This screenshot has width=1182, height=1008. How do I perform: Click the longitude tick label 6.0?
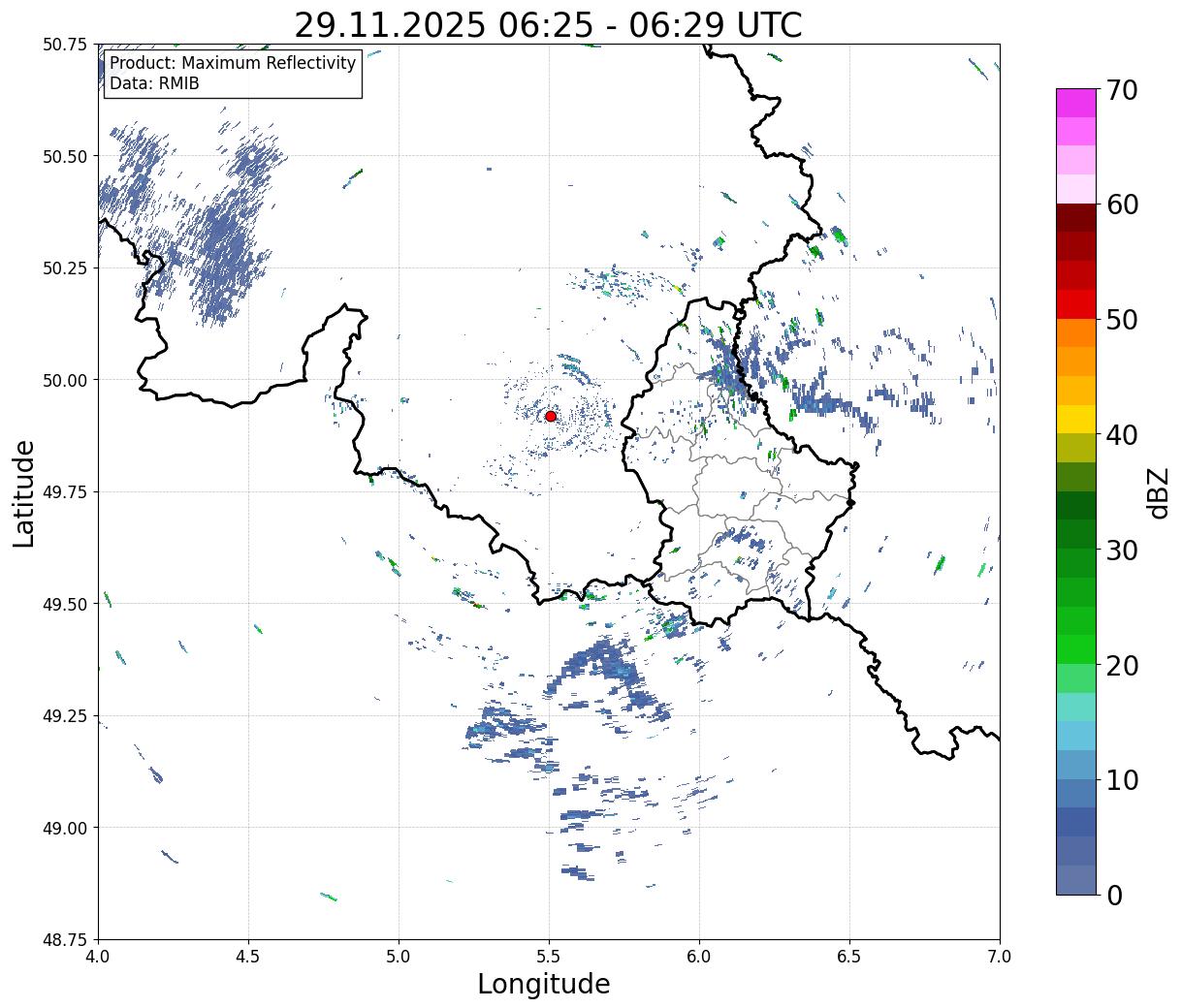point(699,957)
